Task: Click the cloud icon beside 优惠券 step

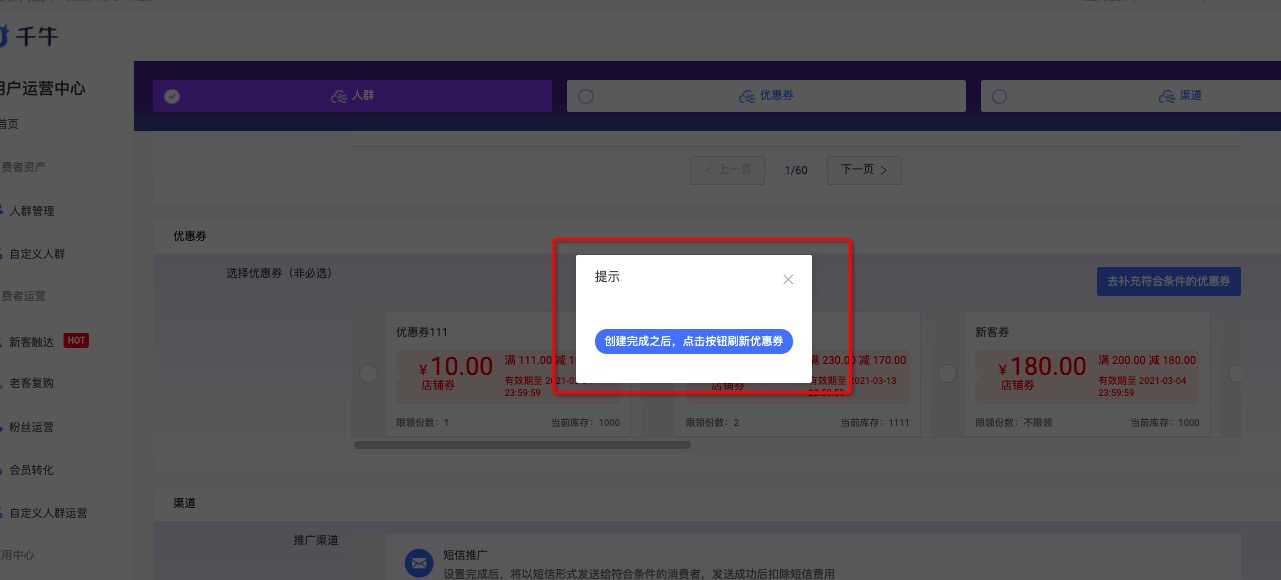Action: 747,97
